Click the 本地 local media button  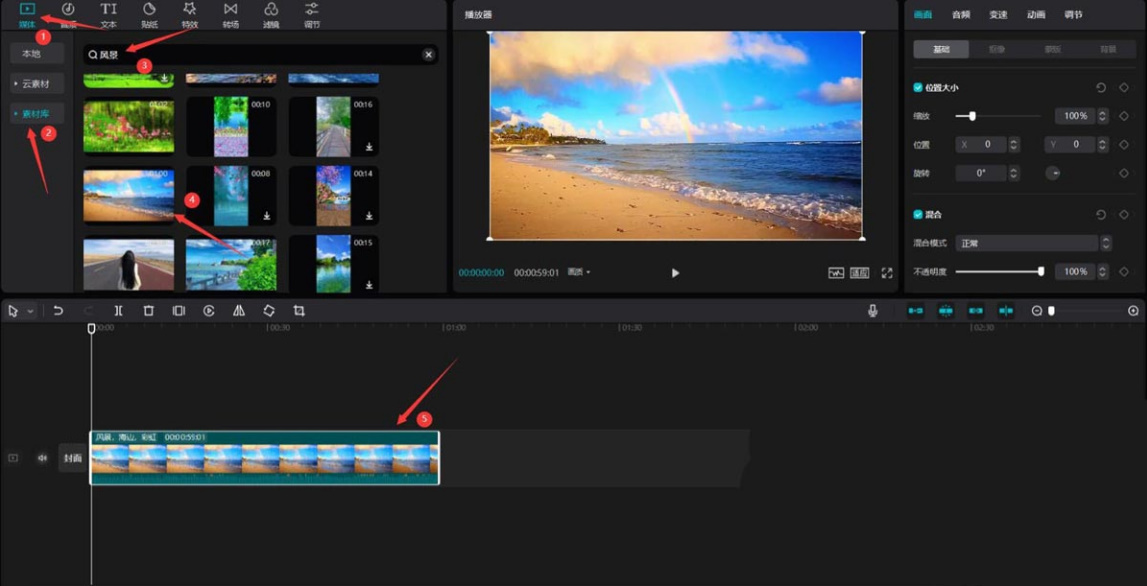[32, 54]
